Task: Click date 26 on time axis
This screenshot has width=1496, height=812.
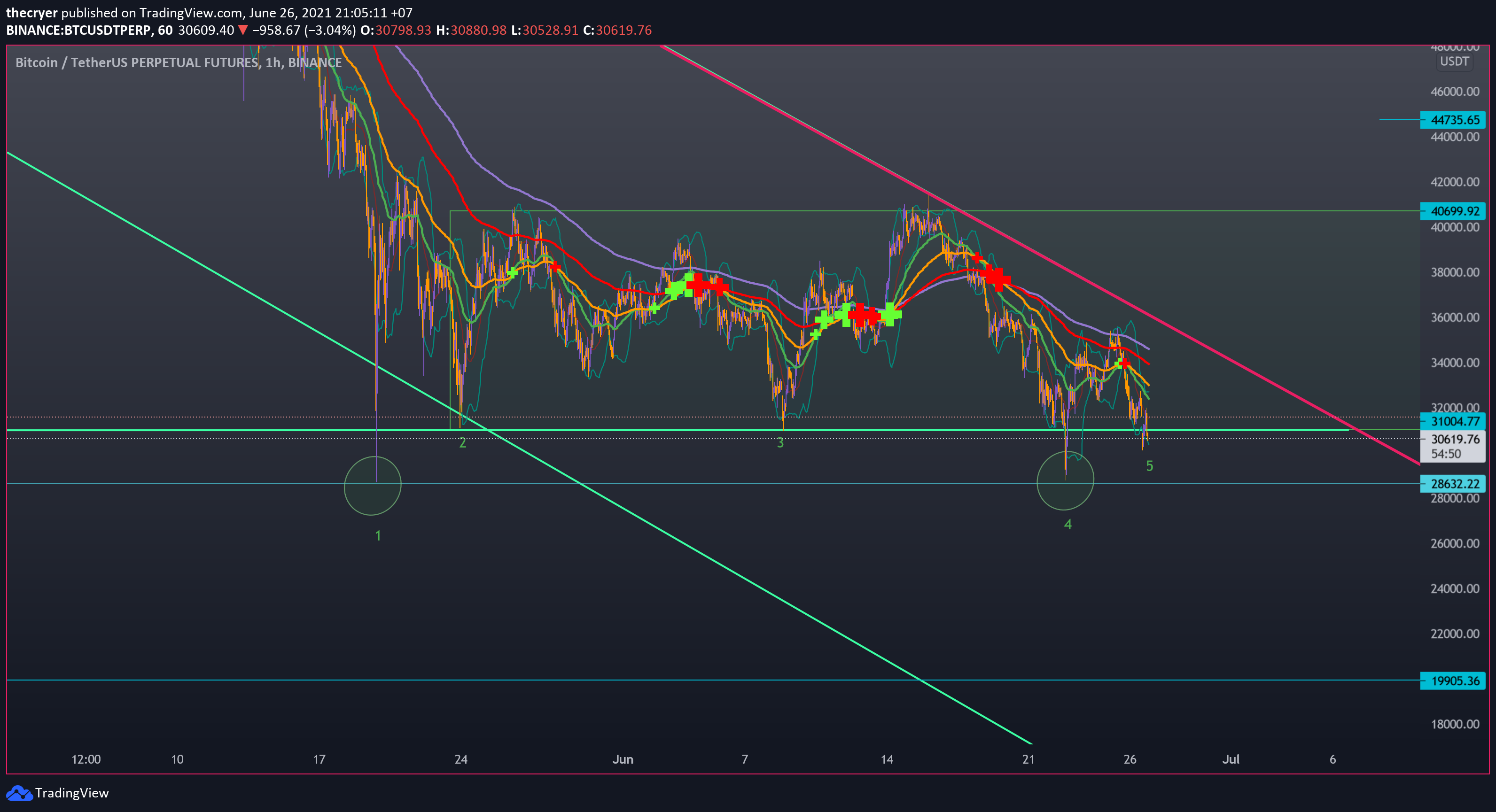Action: point(1130,759)
